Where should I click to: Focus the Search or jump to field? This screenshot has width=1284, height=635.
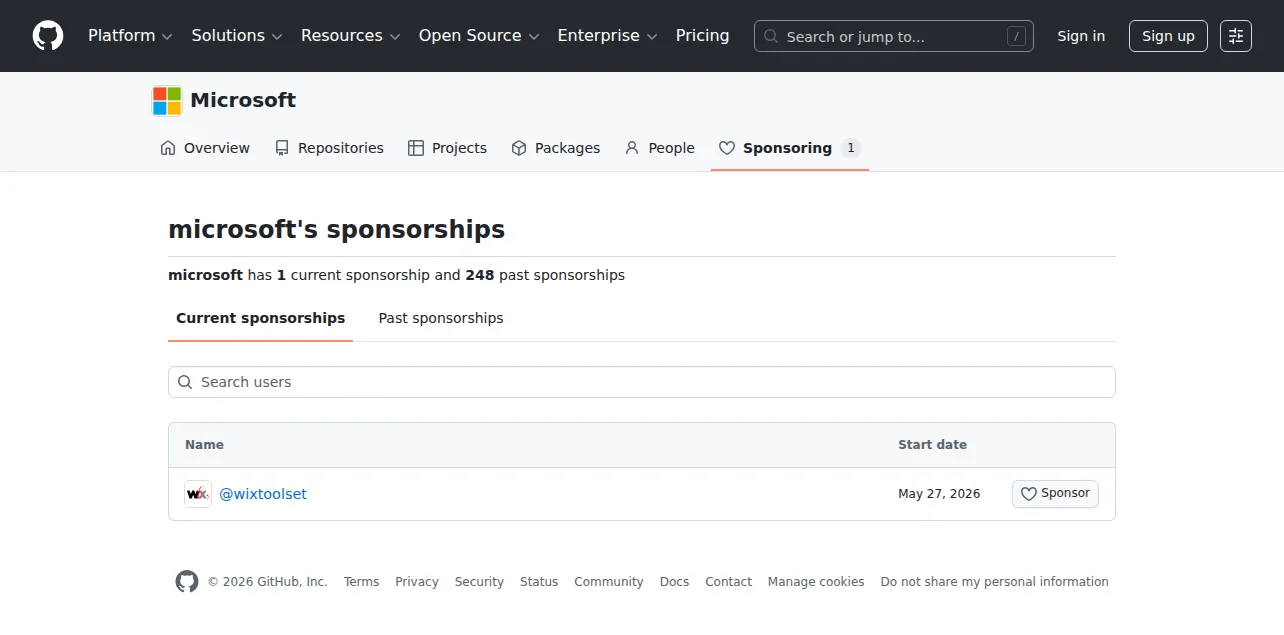click(894, 36)
